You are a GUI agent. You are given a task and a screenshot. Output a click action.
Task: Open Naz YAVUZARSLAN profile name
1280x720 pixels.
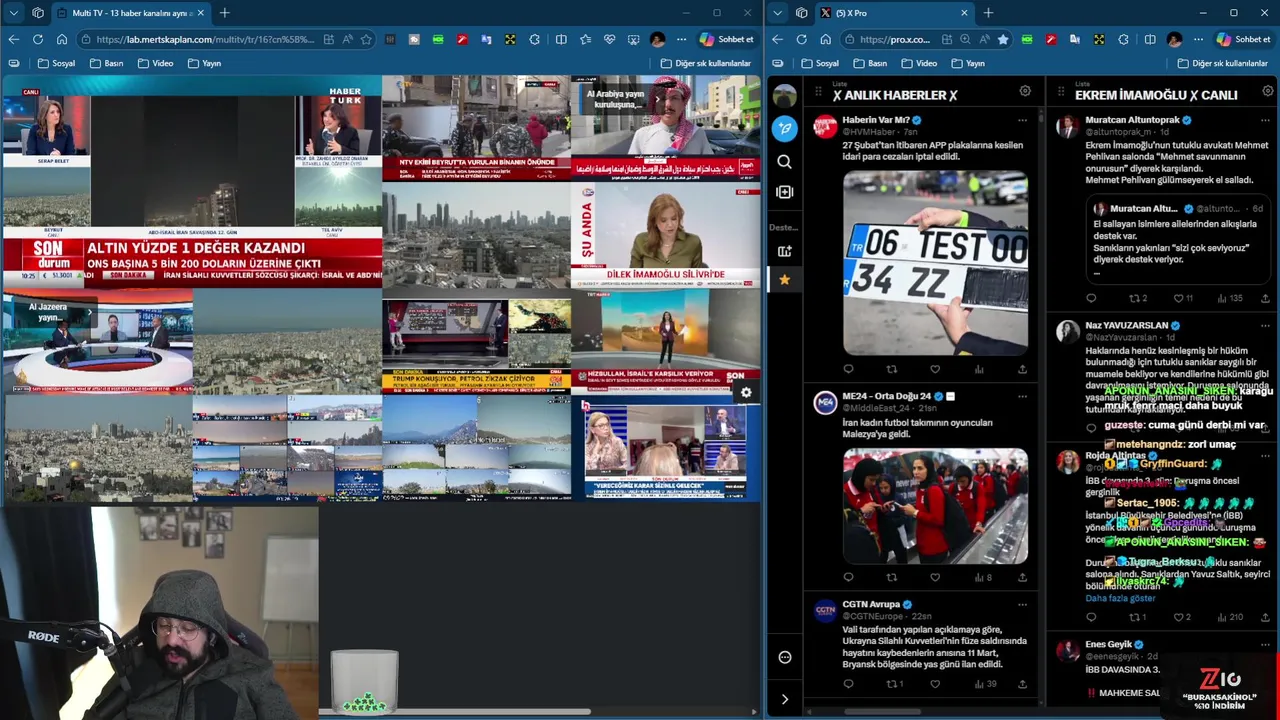1127,325
